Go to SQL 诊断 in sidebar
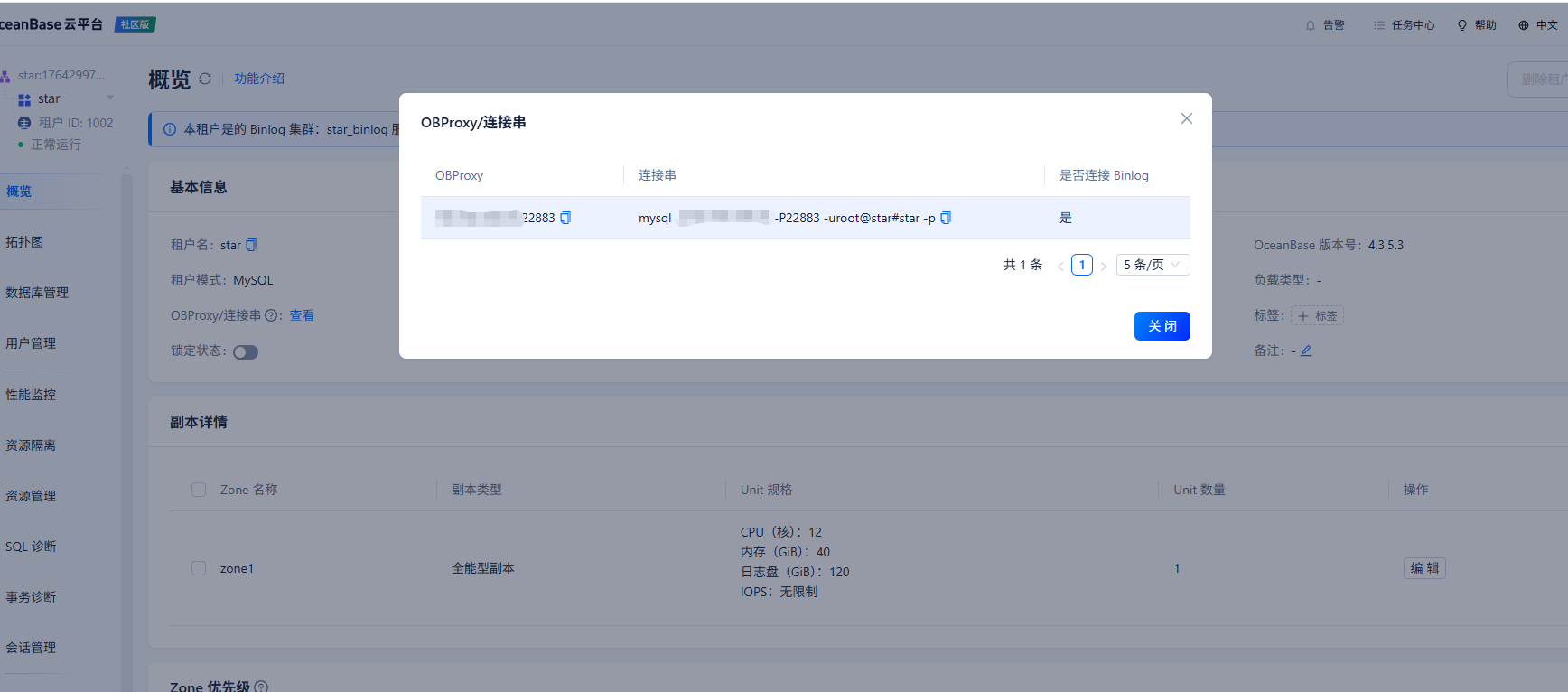Image resolution: width=1568 pixels, height=692 pixels. 31,547
